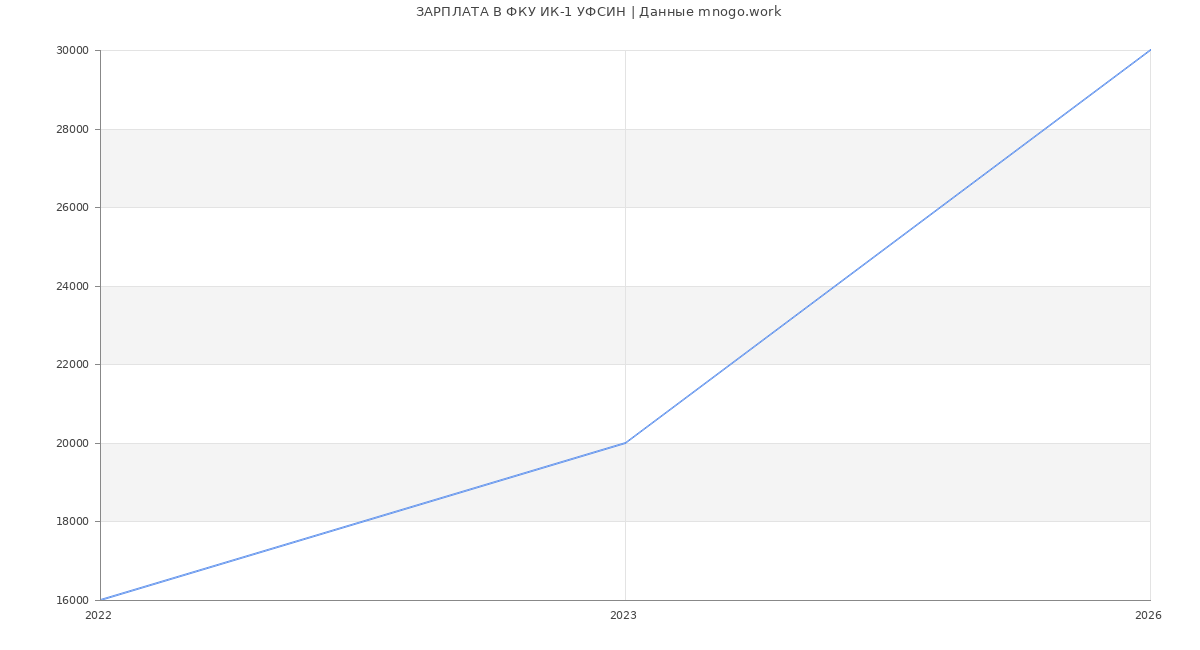This screenshot has height=650, width=1200.
Task: Click the gray band between 18000 and 20000
Action: click(800, 482)
